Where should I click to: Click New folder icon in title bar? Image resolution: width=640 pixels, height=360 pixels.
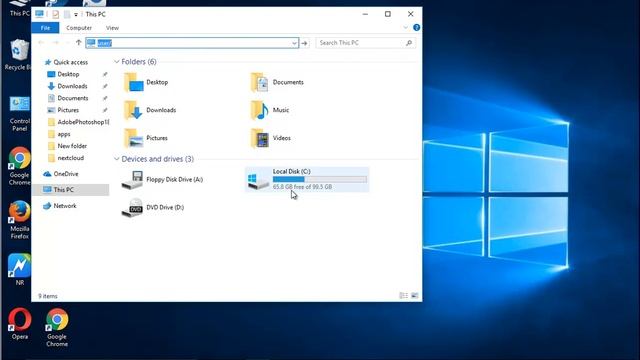click(67, 14)
